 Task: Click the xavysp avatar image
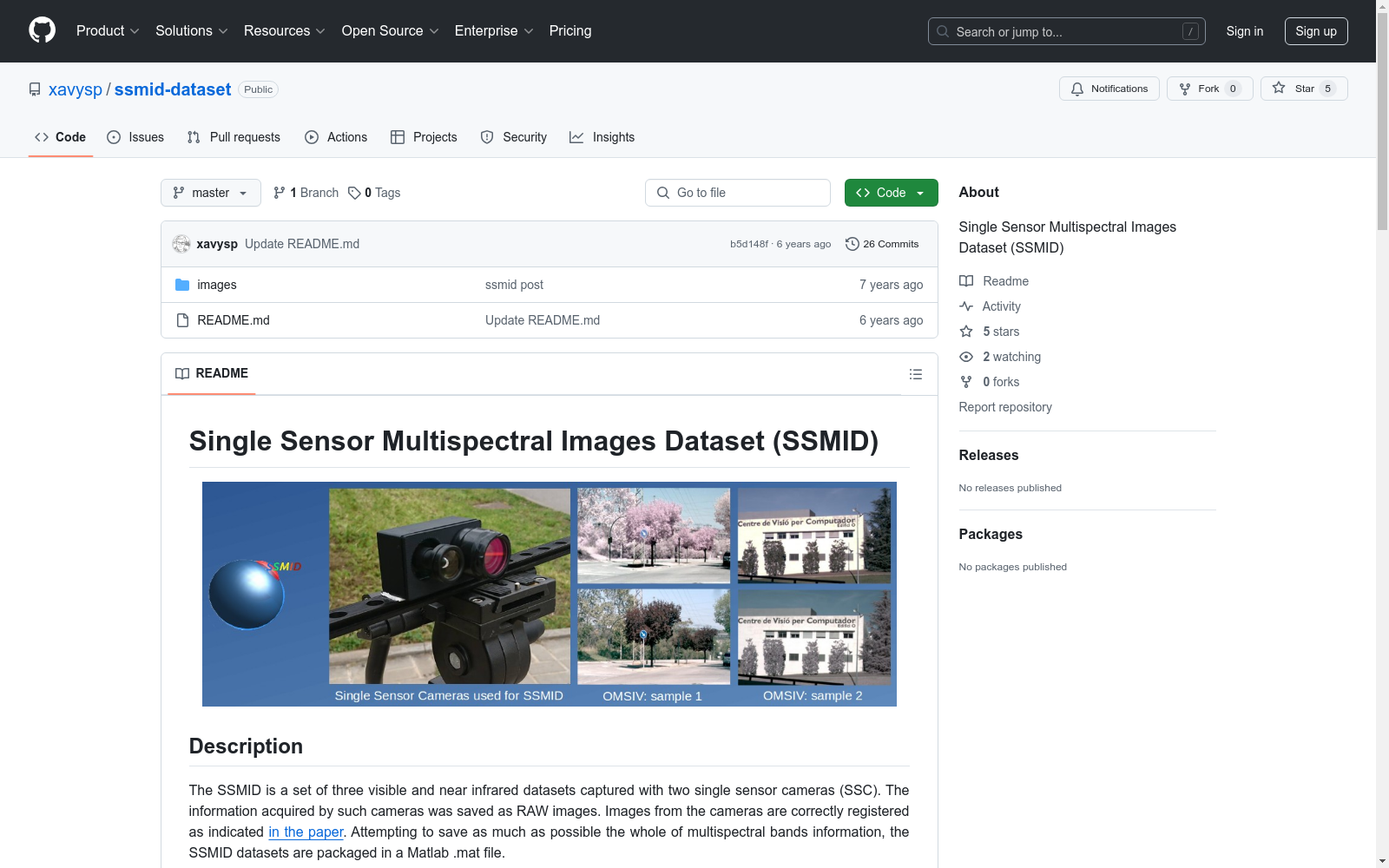tap(181, 244)
